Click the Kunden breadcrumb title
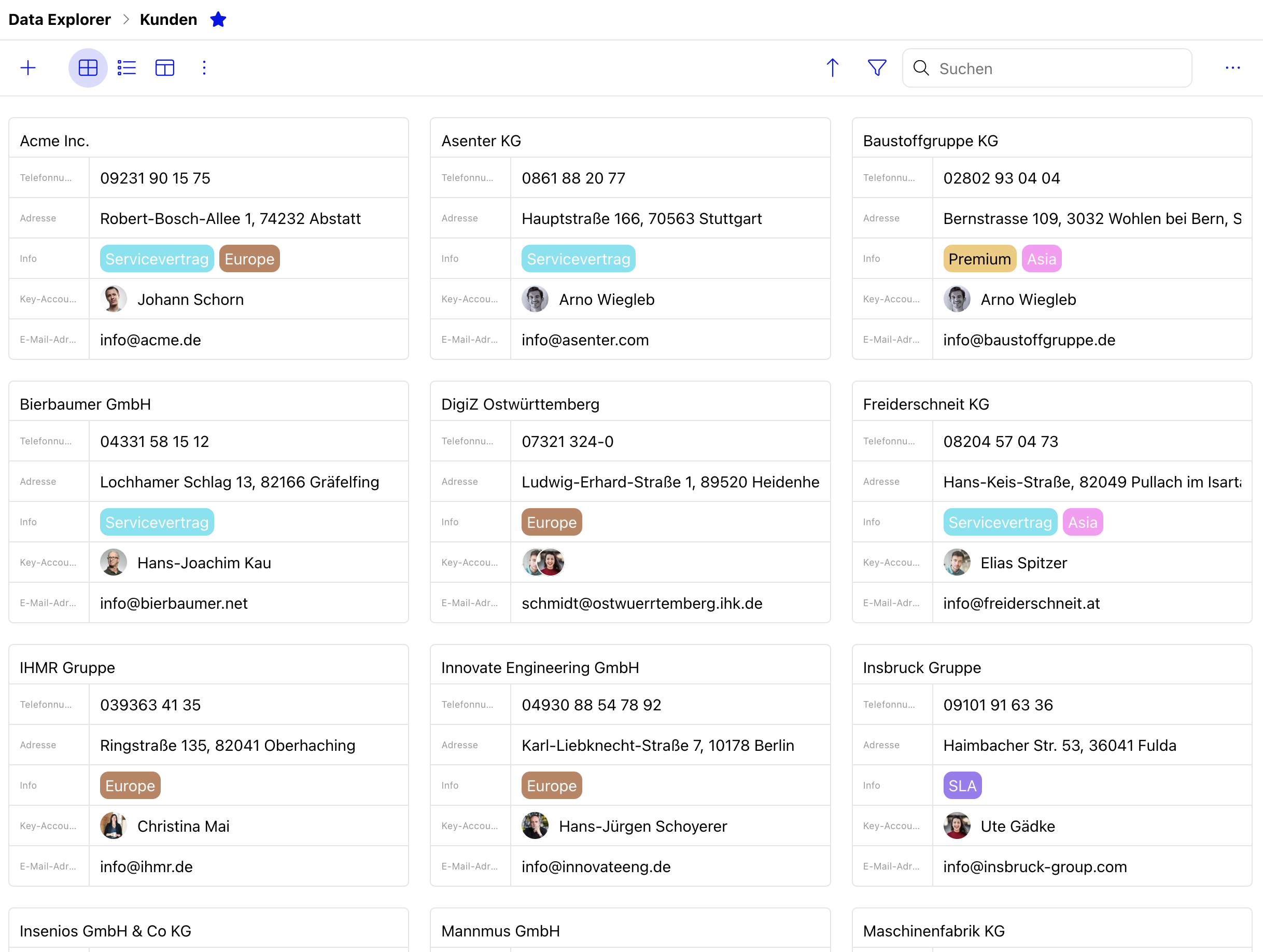The image size is (1263, 952). [x=169, y=19]
